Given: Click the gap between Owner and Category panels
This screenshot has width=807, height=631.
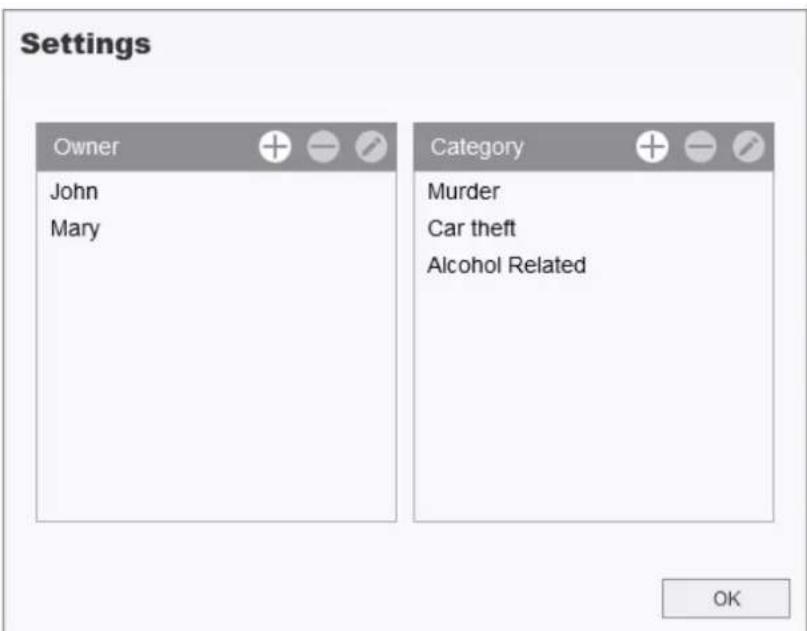Looking at the screenshot, I should [x=405, y=330].
